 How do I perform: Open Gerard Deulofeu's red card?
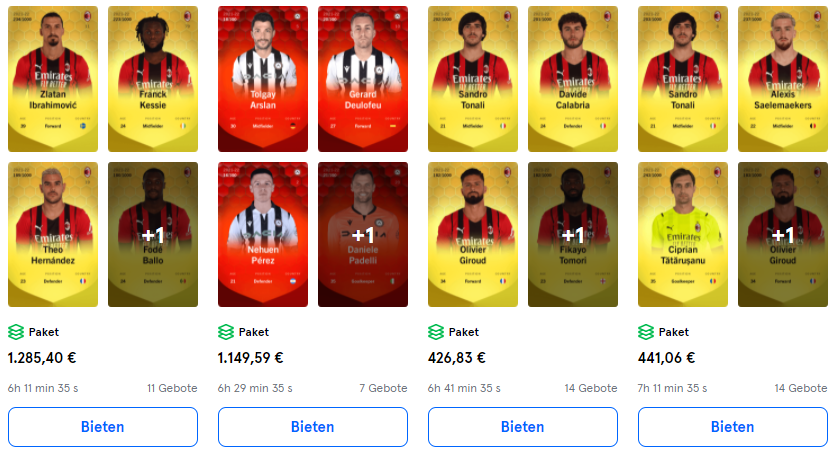pos(363,79)
